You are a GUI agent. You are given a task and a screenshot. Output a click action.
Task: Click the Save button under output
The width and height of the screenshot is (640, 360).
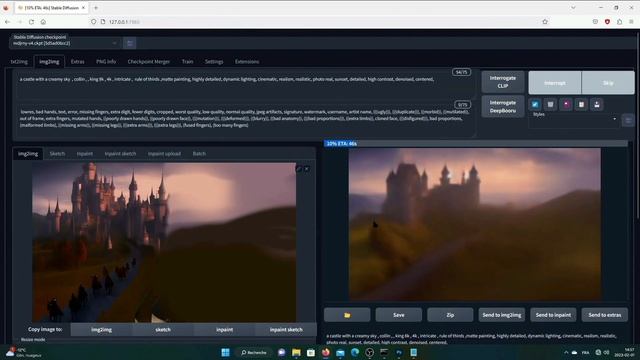(x=399, y=315)
